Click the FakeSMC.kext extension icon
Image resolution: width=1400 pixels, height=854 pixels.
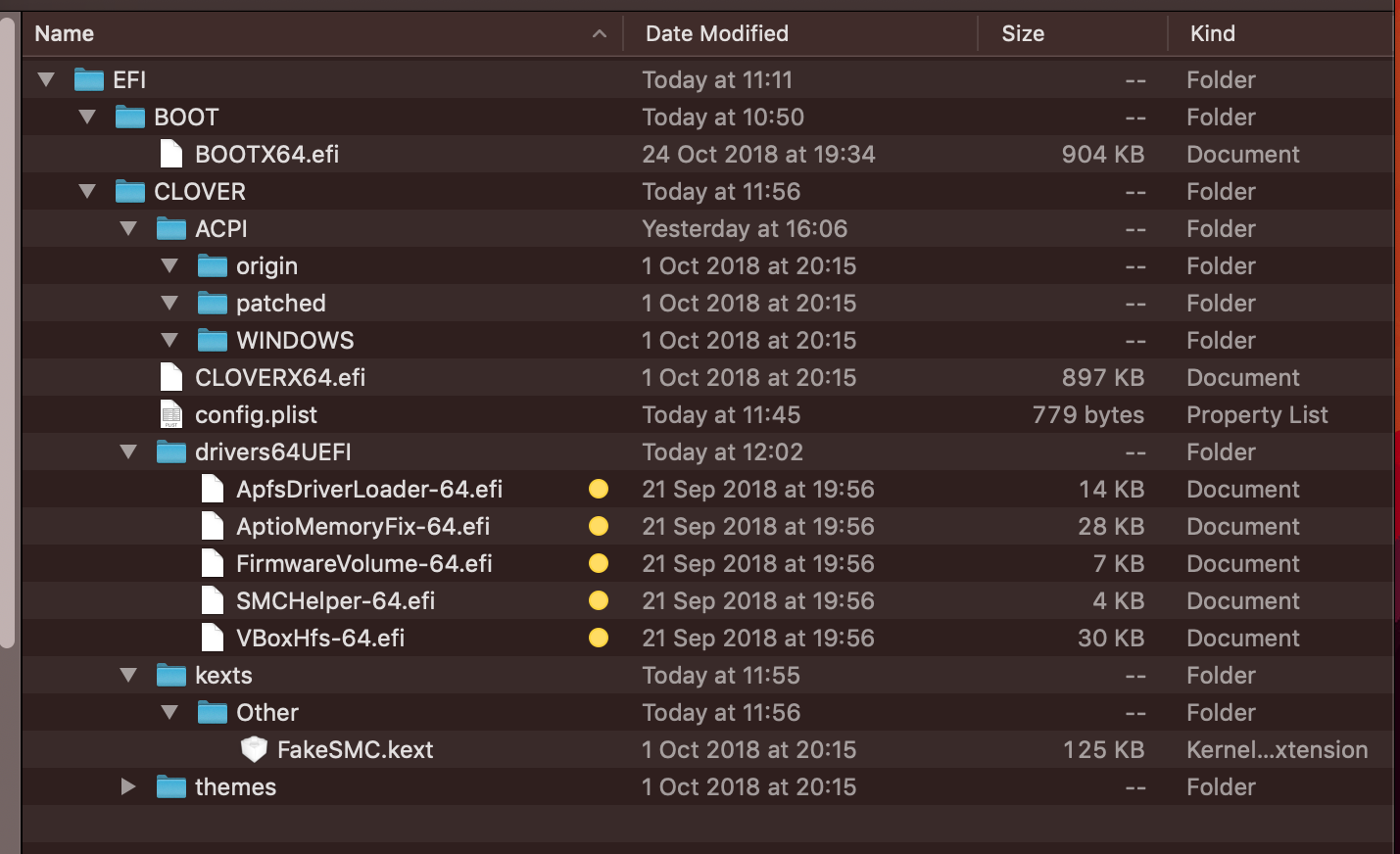pyautogui.click(x=254, y=749)
